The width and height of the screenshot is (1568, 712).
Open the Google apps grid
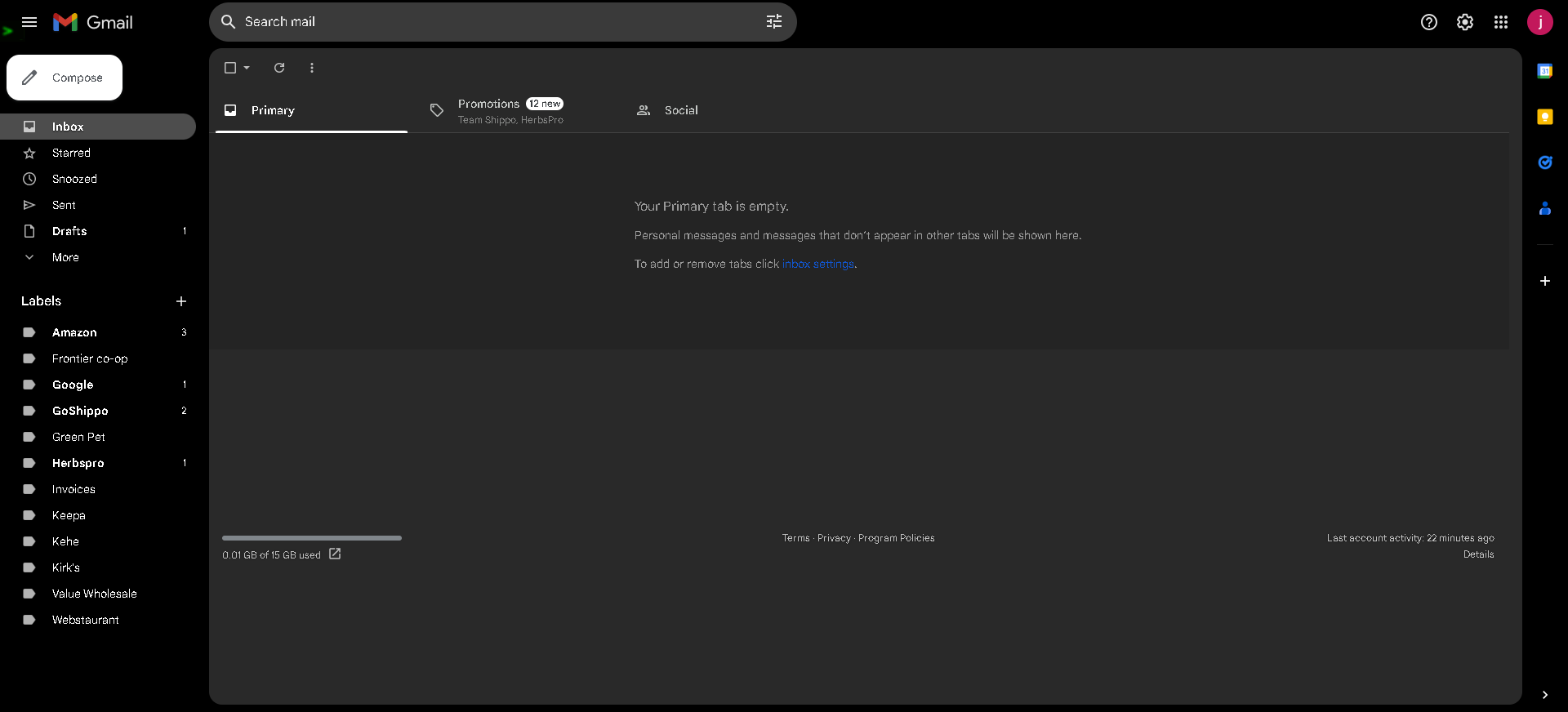tap(1501, 22)
